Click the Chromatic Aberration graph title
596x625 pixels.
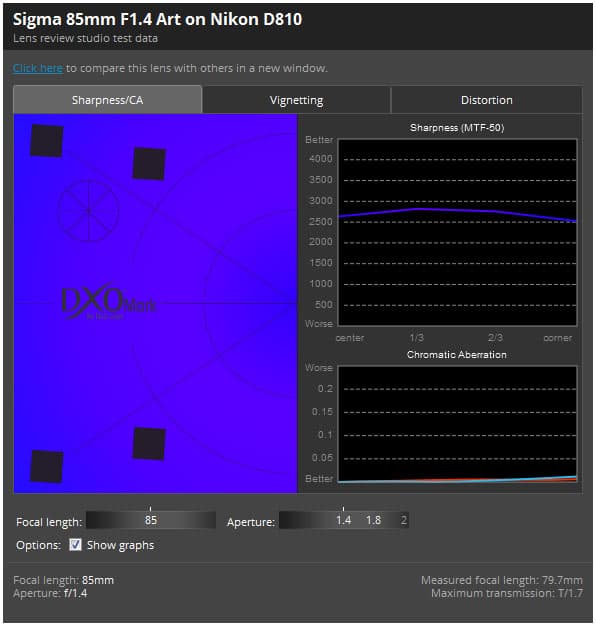tap(457, 355)
